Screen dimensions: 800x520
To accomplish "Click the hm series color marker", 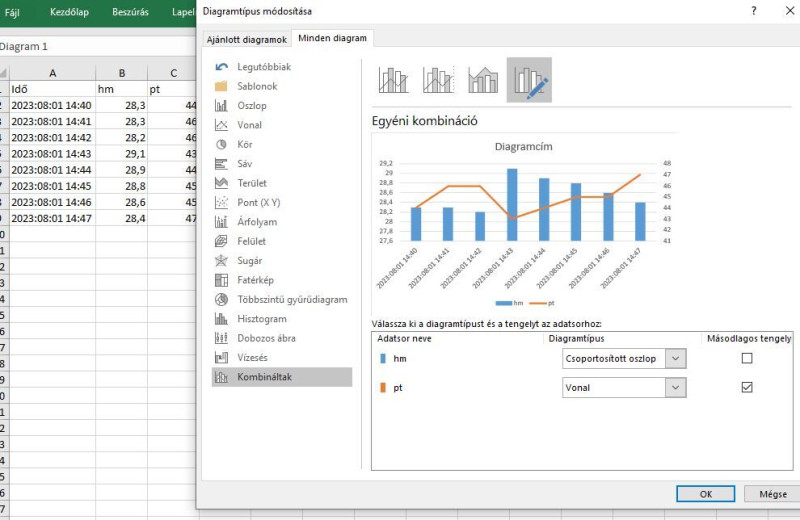I will click(383, 358).
